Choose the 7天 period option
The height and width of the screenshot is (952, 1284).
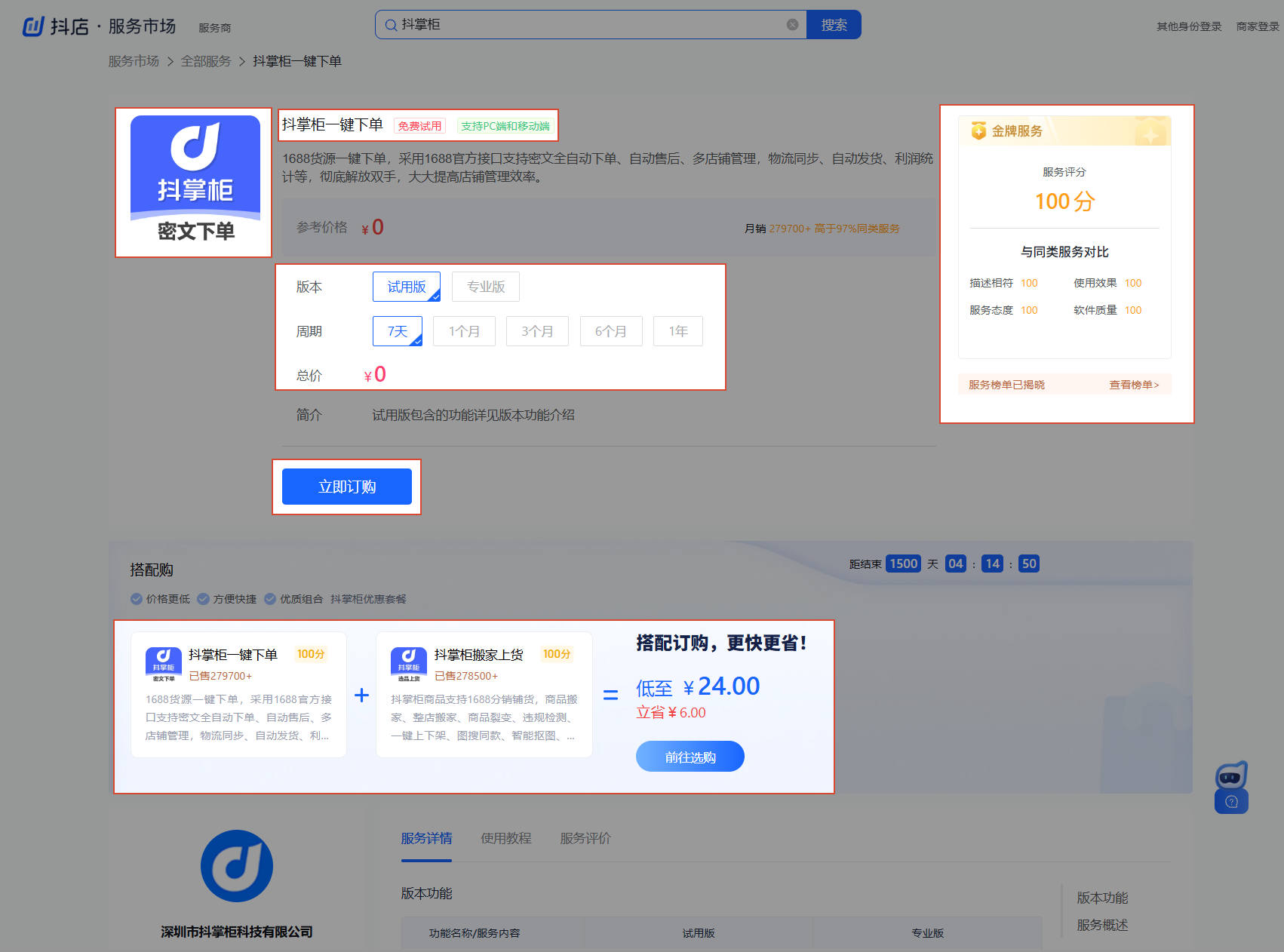click(398, 331)
